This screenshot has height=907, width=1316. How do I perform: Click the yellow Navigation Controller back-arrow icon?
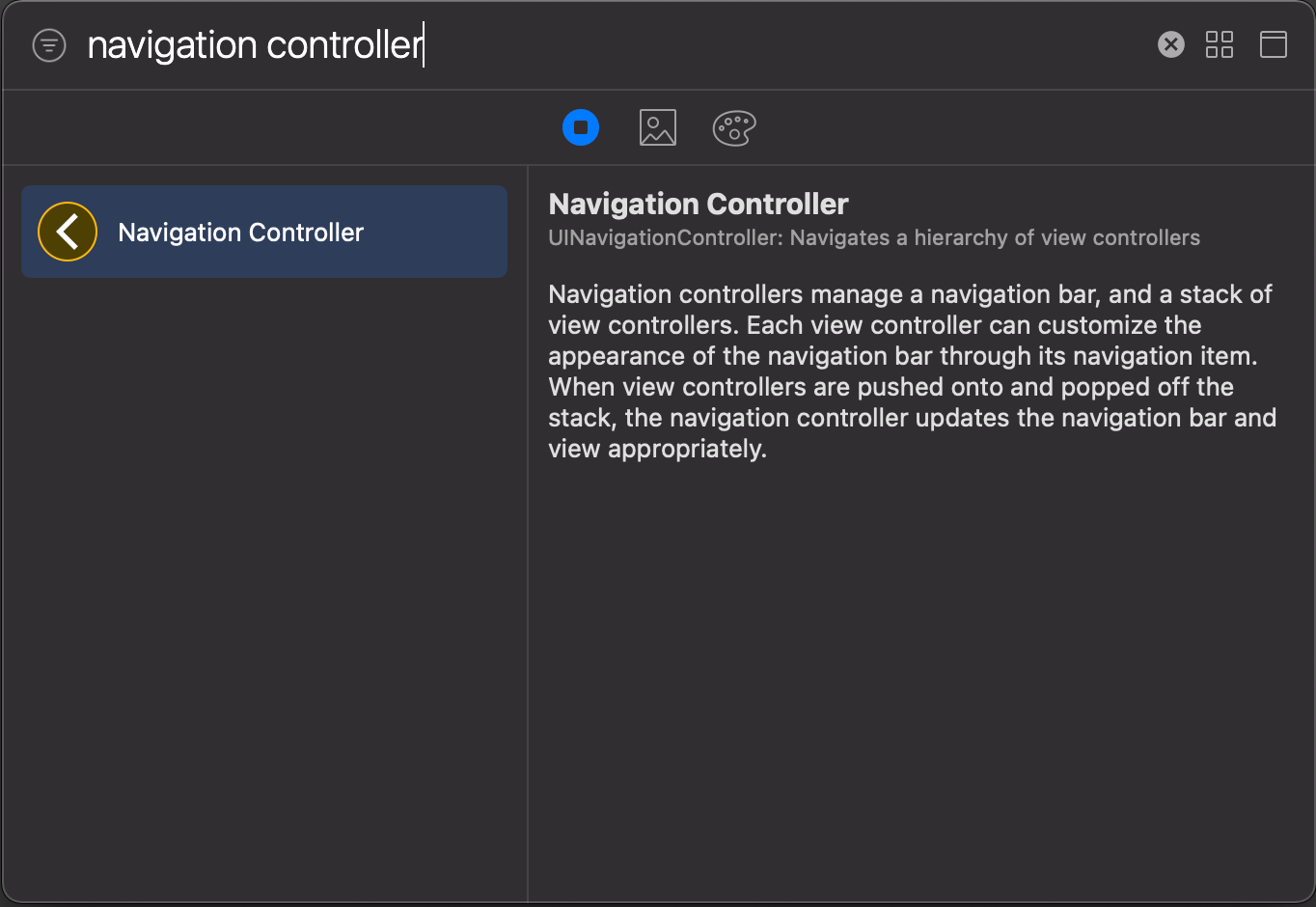(x=68, y=232)
